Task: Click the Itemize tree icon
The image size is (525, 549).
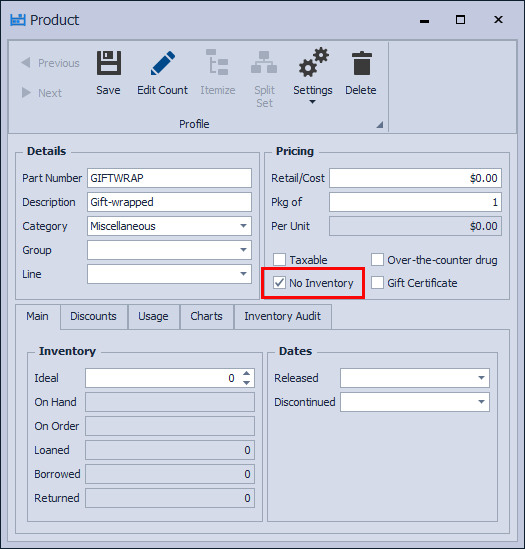Action: tap(217, 62)
